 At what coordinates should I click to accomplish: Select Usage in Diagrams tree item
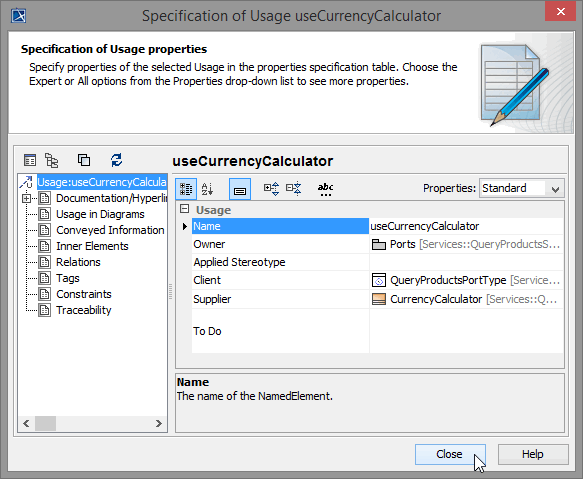[x=100, y=214]
